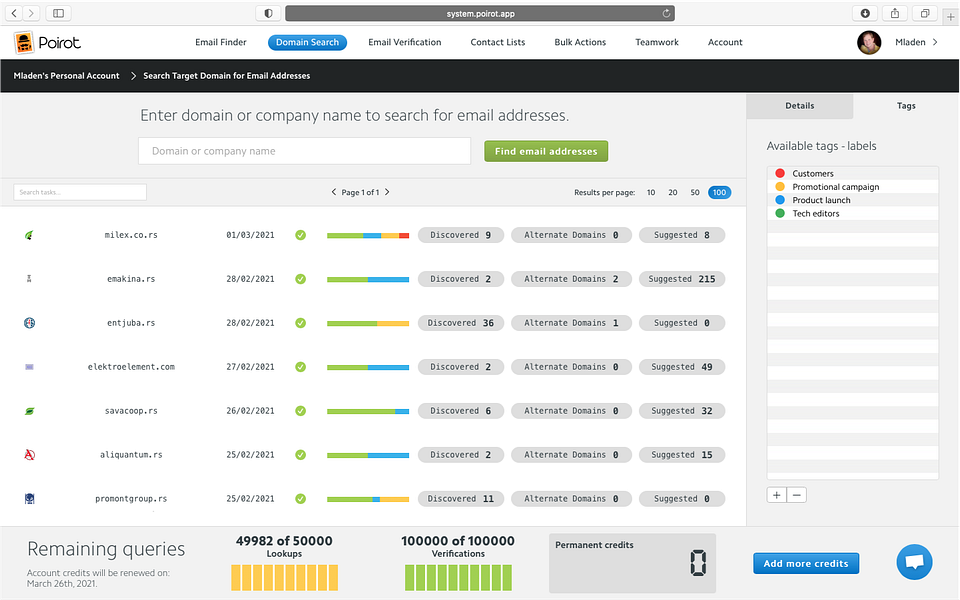Focus the Search tasks field
The width and height of the screenshot is (960, 600).
coord(80,192)
